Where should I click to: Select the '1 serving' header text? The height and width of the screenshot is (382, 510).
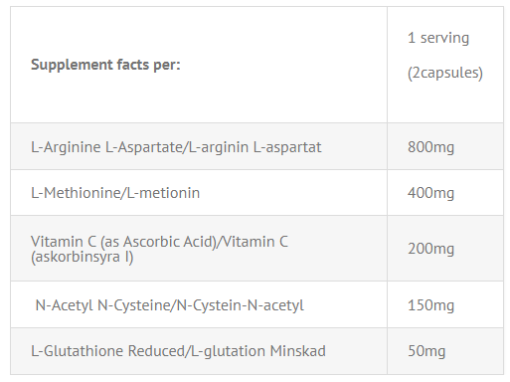click(x=438, y=38)
